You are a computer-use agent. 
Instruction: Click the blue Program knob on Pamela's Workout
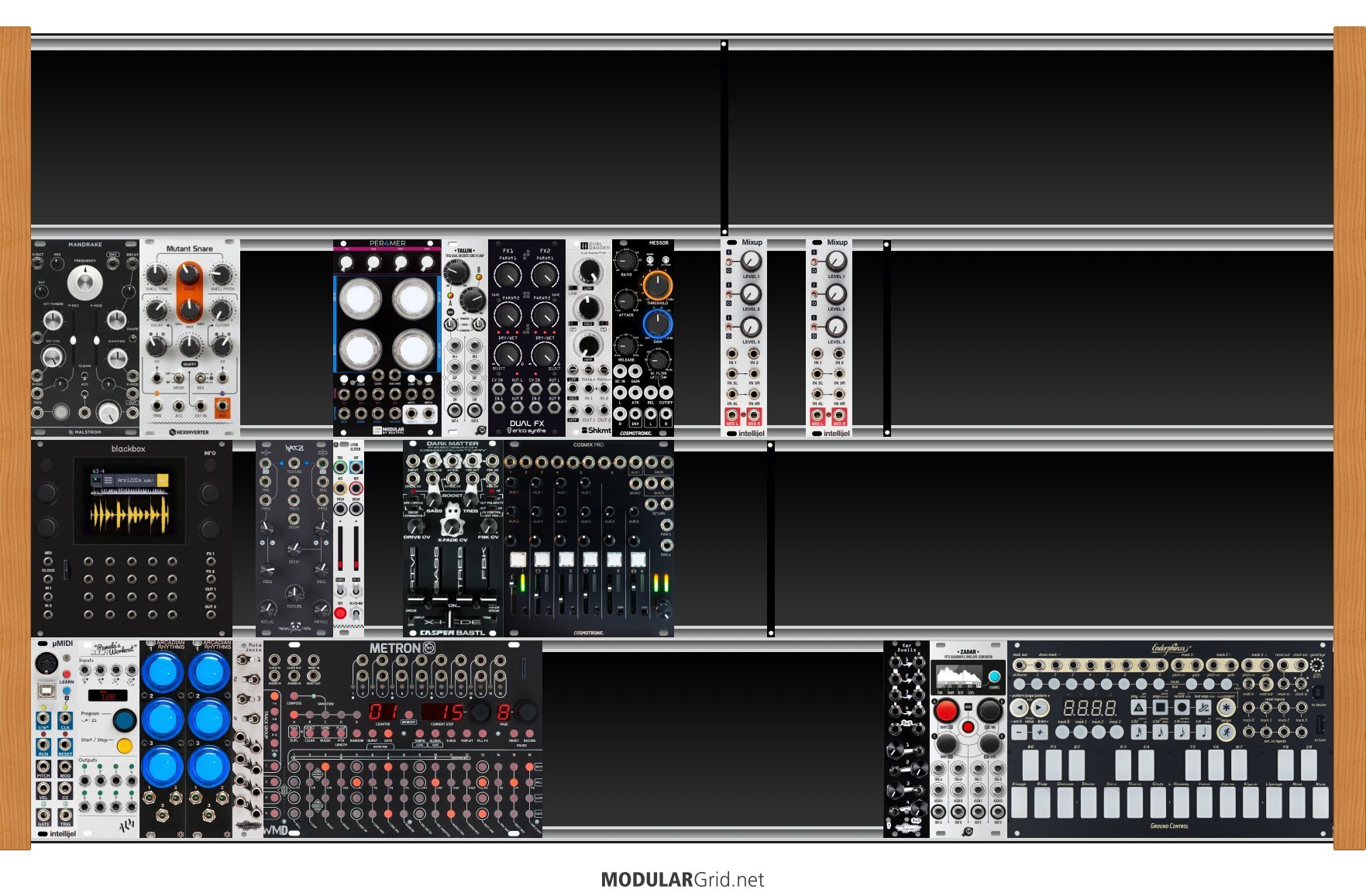tap(124, 719)
